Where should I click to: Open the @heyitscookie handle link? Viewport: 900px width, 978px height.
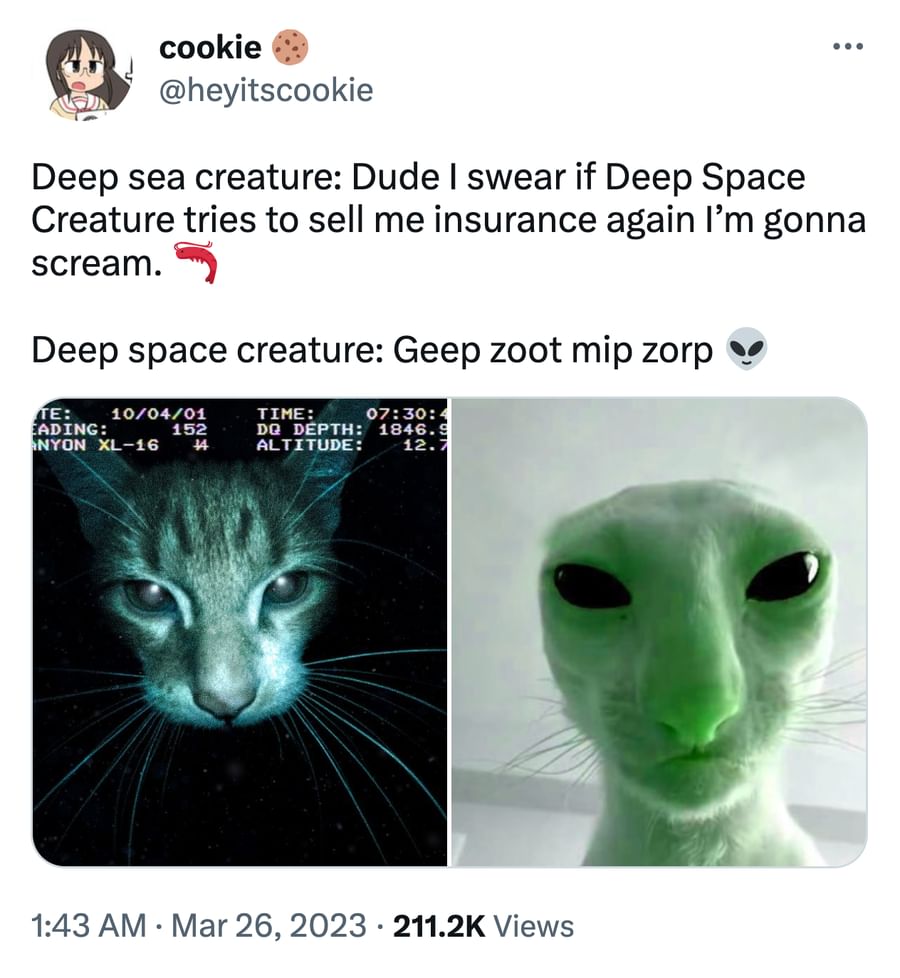coord(266,90)
